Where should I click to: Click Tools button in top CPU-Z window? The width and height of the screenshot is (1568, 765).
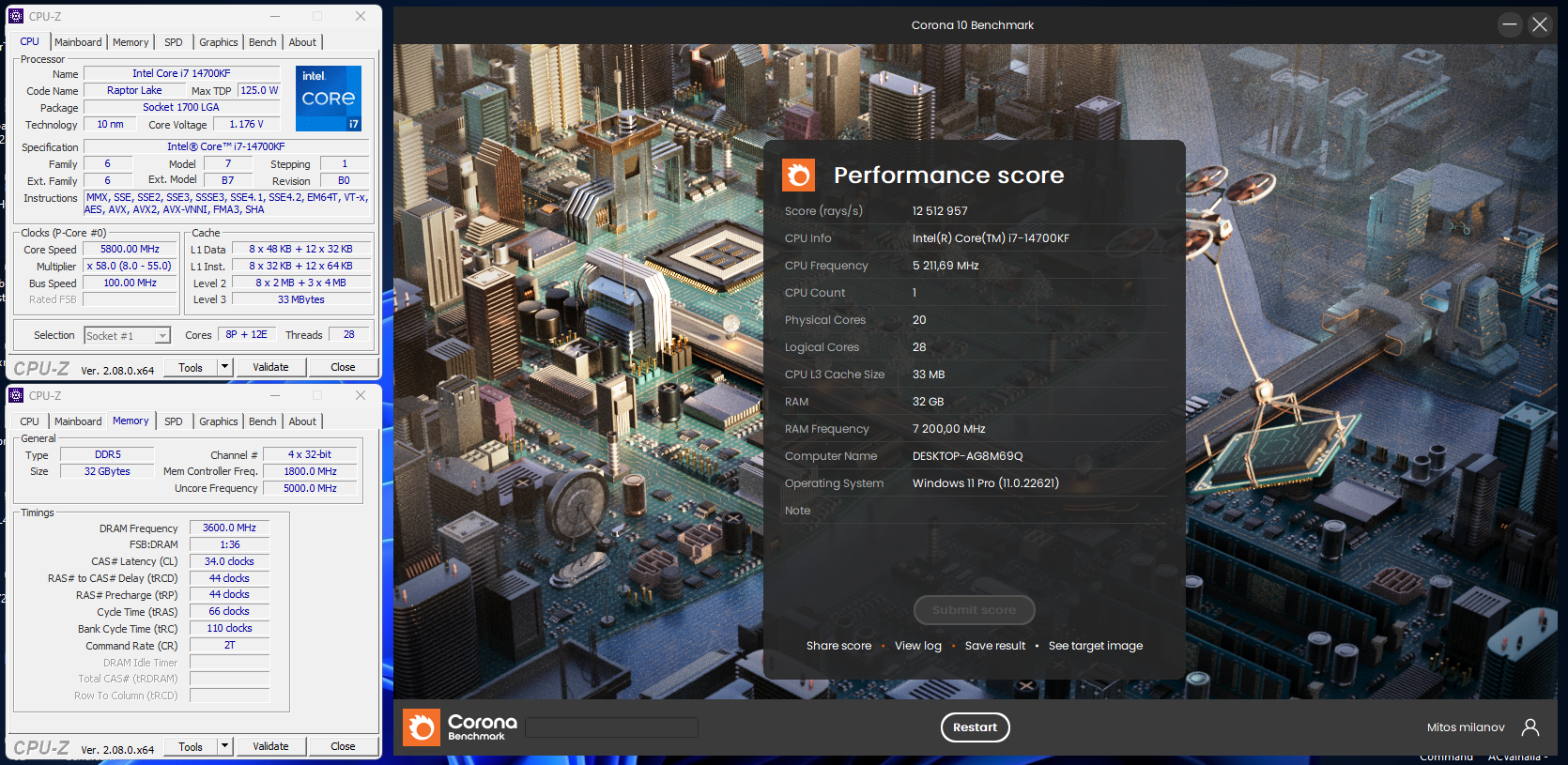[x=191, y=367]
